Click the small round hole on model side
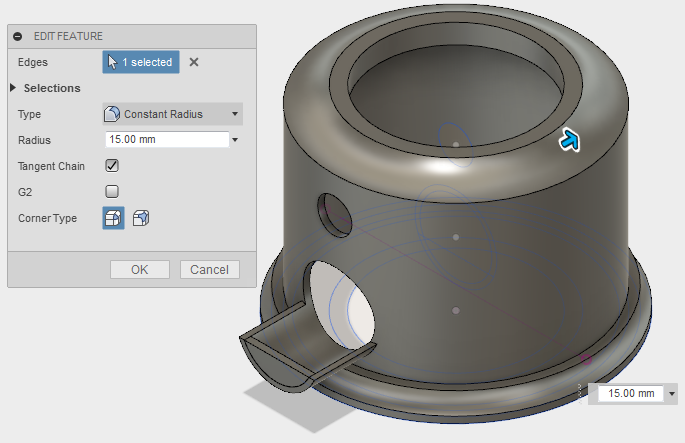 [x=335, y=215]
